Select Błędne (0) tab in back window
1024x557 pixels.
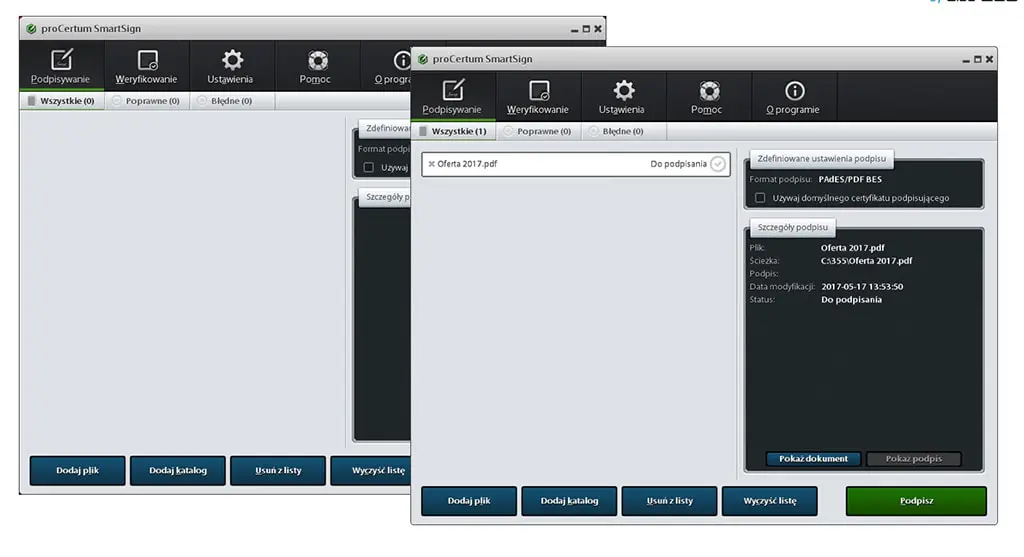tap(232, 101)
